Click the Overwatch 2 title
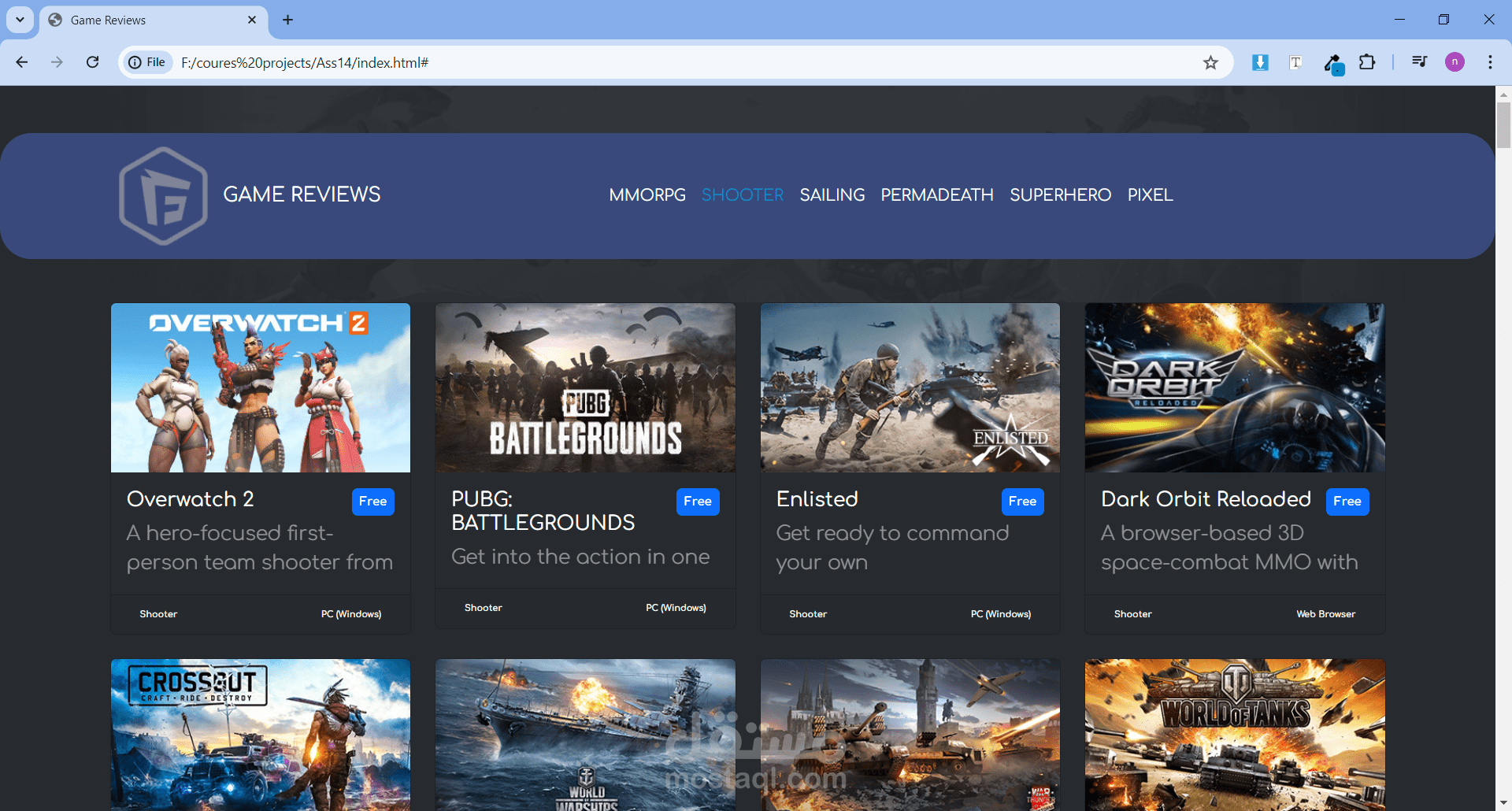Viewport: 1512px width, 811px height. click(191, 499)
